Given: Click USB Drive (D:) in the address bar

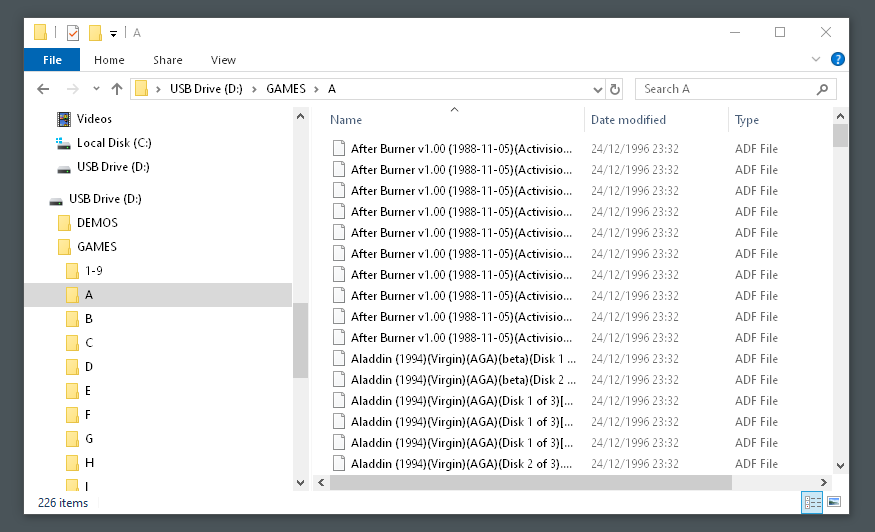Looking at the screenshot, I should tap(206, 89).
